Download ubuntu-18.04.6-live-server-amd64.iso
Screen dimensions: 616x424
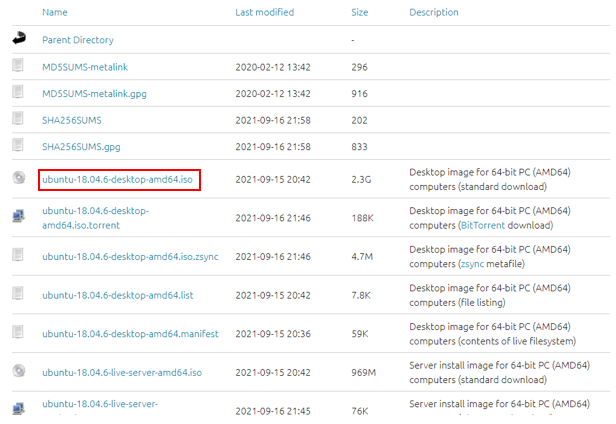click(122, 373)
